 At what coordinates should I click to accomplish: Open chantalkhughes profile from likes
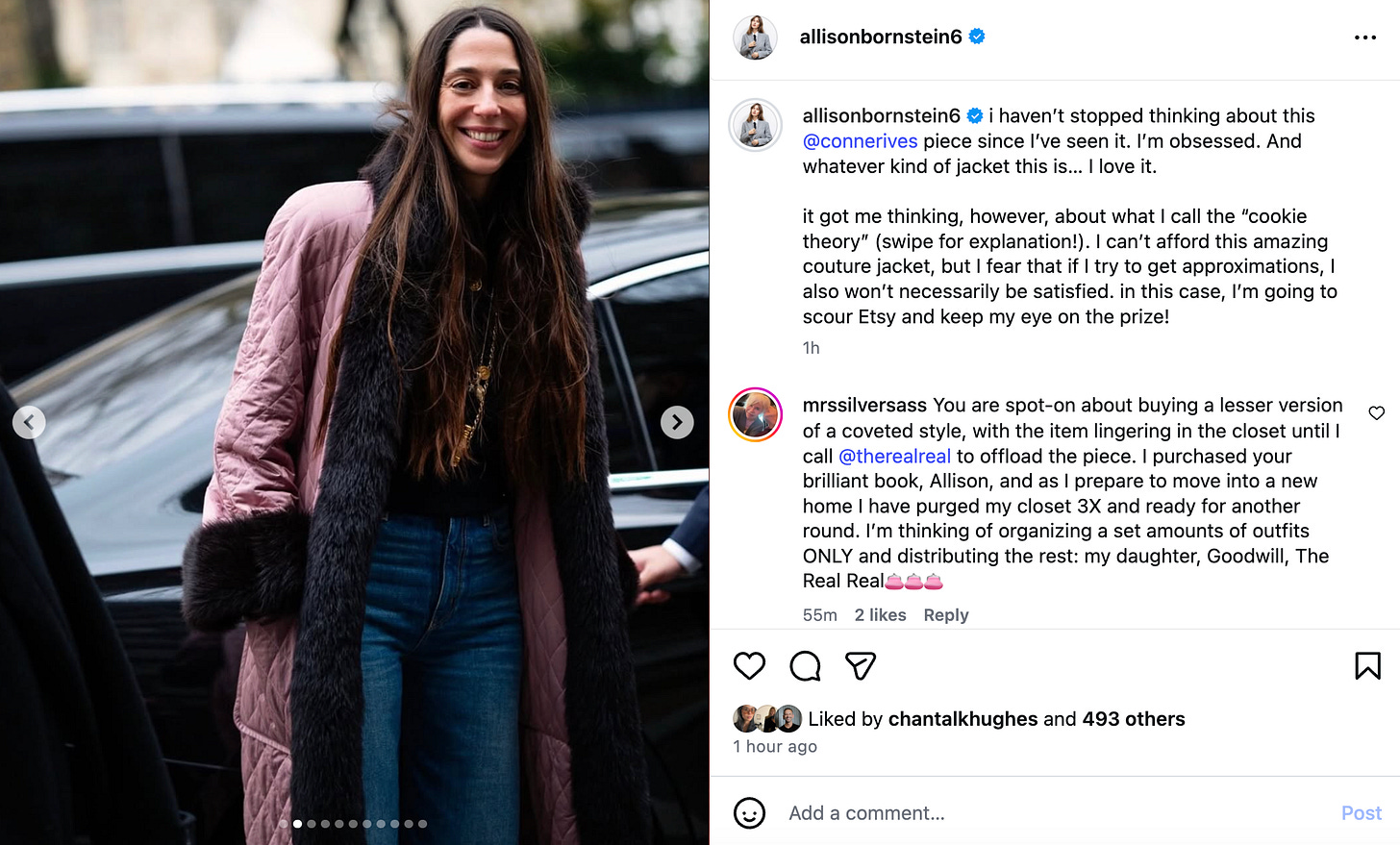click(x=962, y=719)
